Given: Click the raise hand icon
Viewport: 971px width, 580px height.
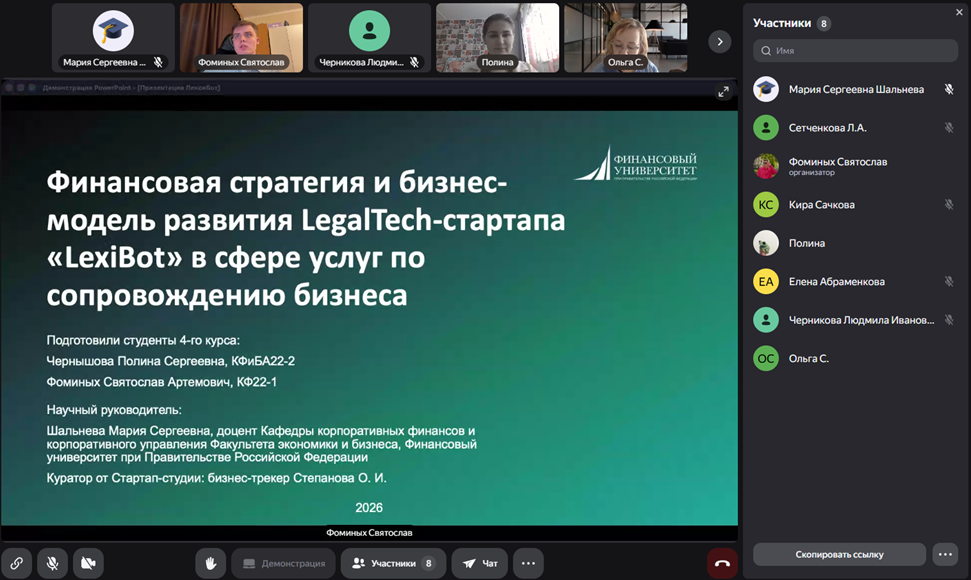Looking at the screenshot, I should click(210, 563).
